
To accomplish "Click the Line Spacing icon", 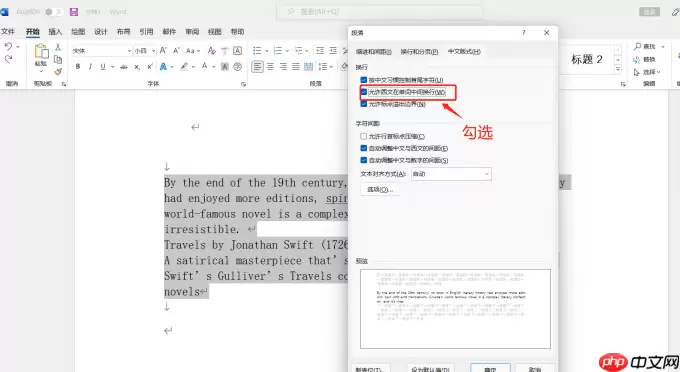I will [323, 67].
